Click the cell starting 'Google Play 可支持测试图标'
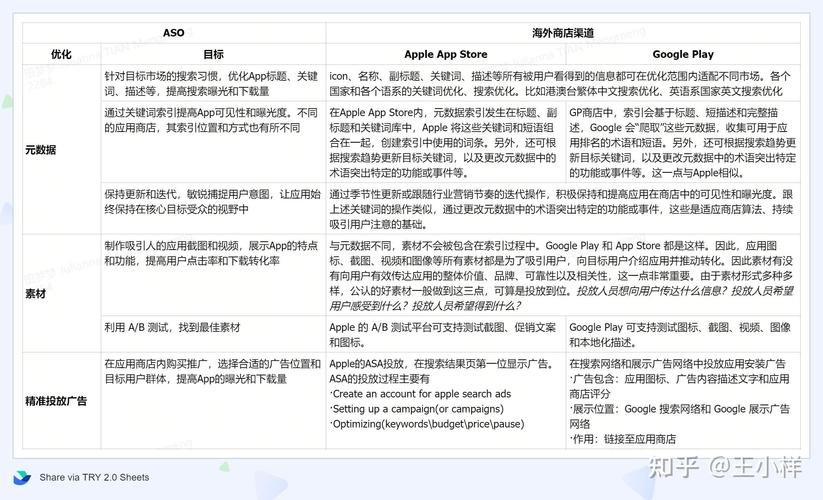This screenshot has height=500, width=823. point(683,334)
